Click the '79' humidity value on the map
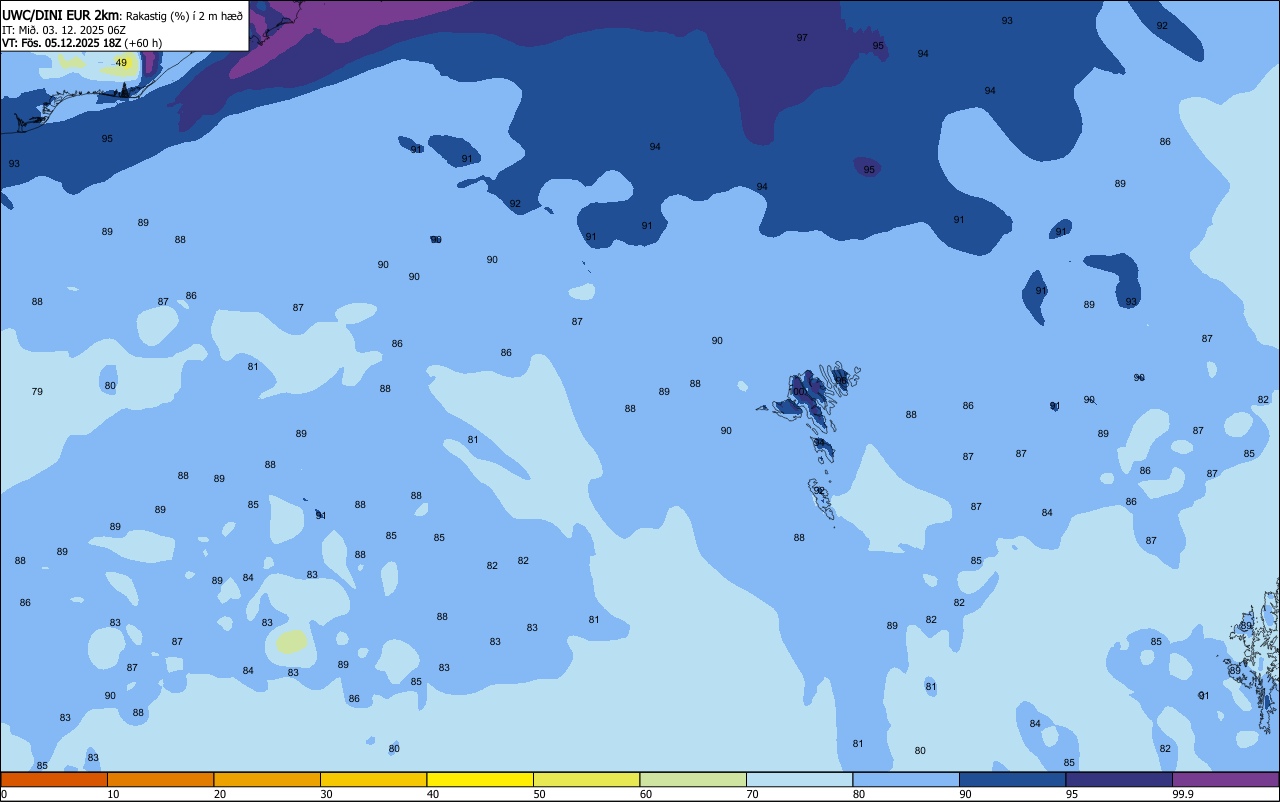Viewport: 1280px width, 802px height. [37, 391]
